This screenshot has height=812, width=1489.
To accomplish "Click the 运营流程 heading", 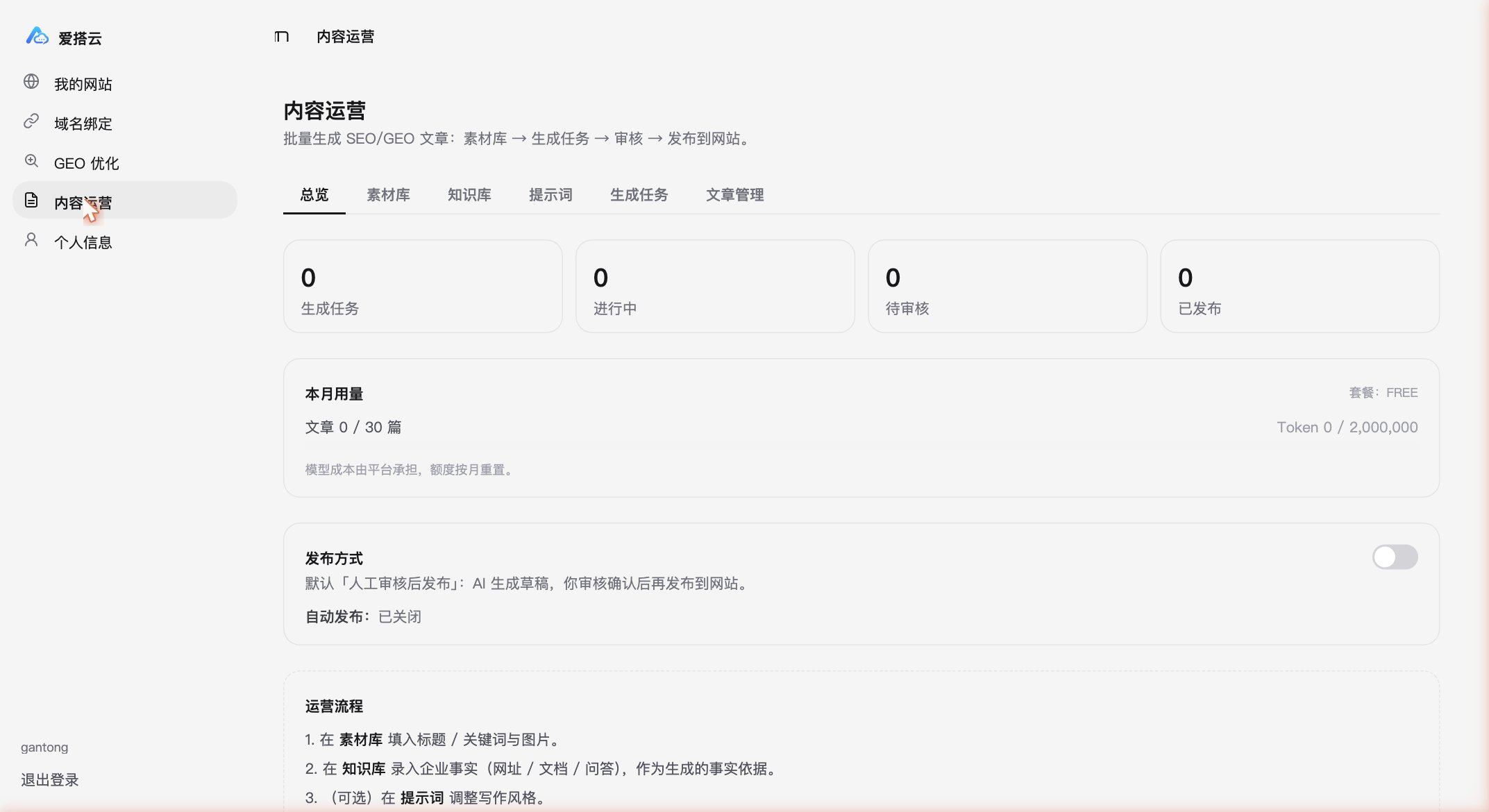I will tap(334, 707).
